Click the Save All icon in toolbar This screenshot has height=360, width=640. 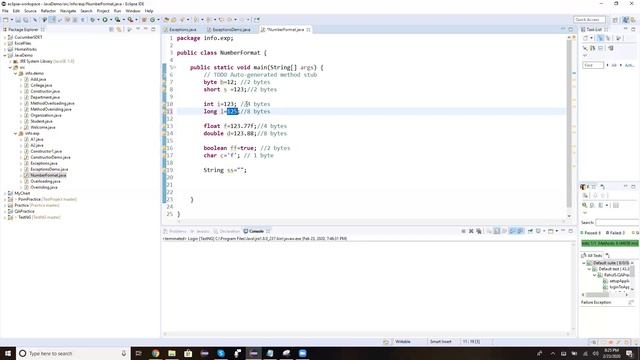click(x=26, y=20)
